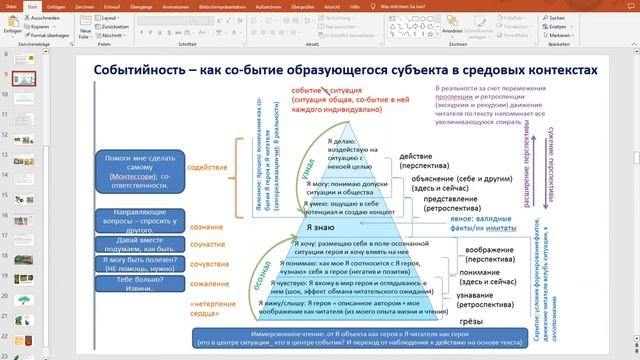Image resolution: width=640 pixels, height=360 pixels.
Task: Click Suchen to find text
Action: pos(554,18)
